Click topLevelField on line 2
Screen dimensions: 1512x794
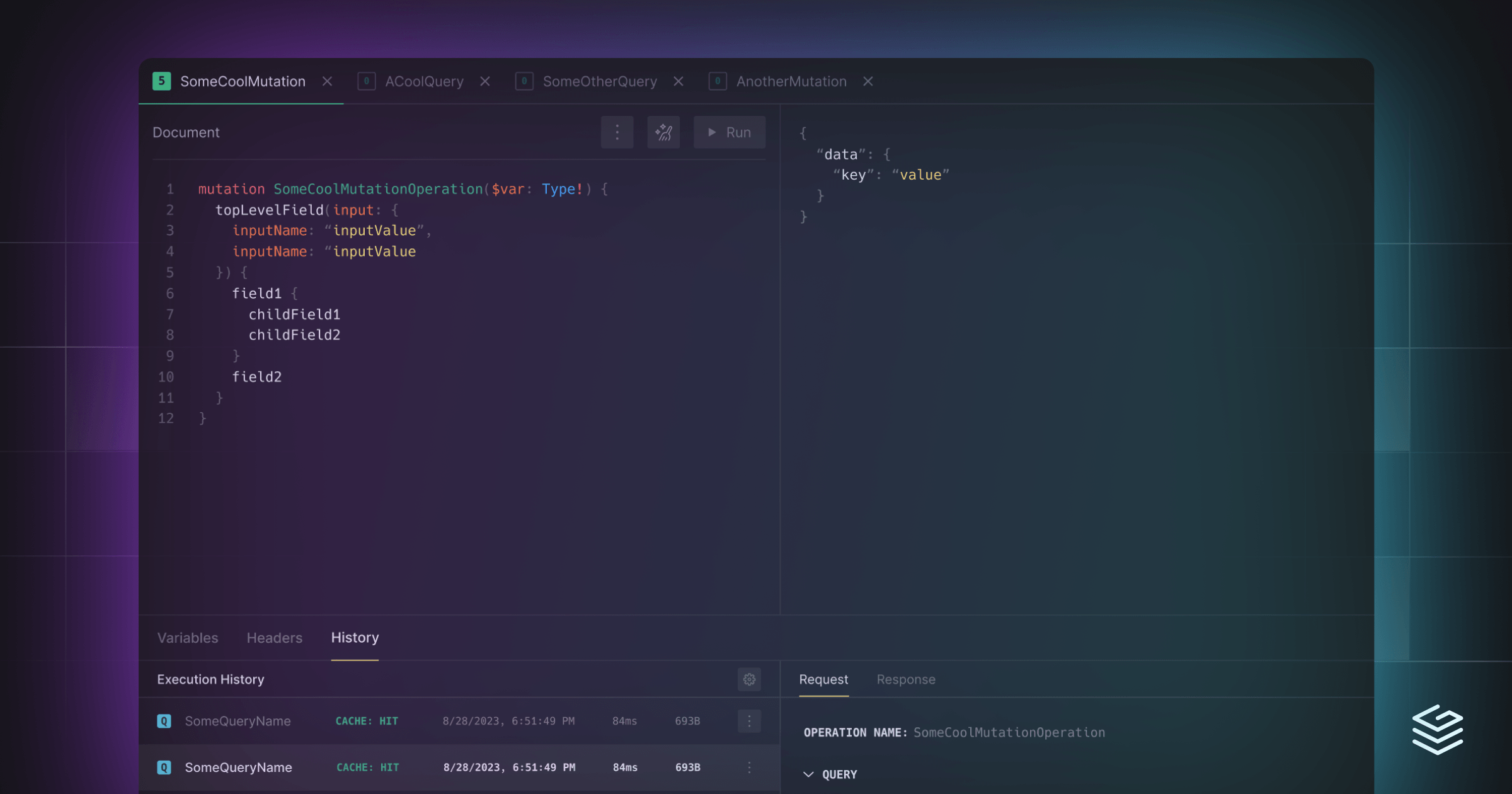click(x=270, y=210)
